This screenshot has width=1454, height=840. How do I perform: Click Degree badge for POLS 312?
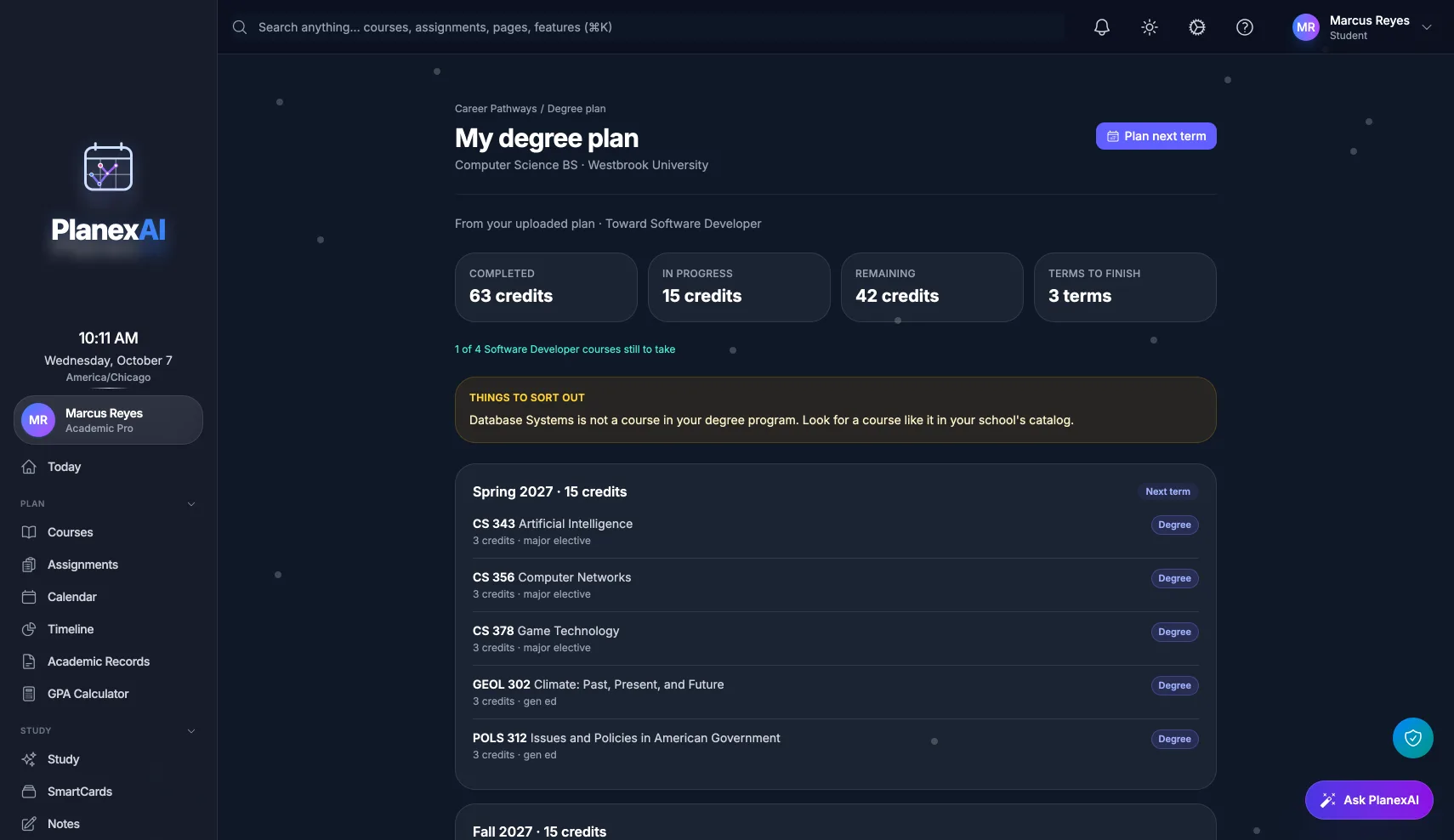(x=1174, y=739)
